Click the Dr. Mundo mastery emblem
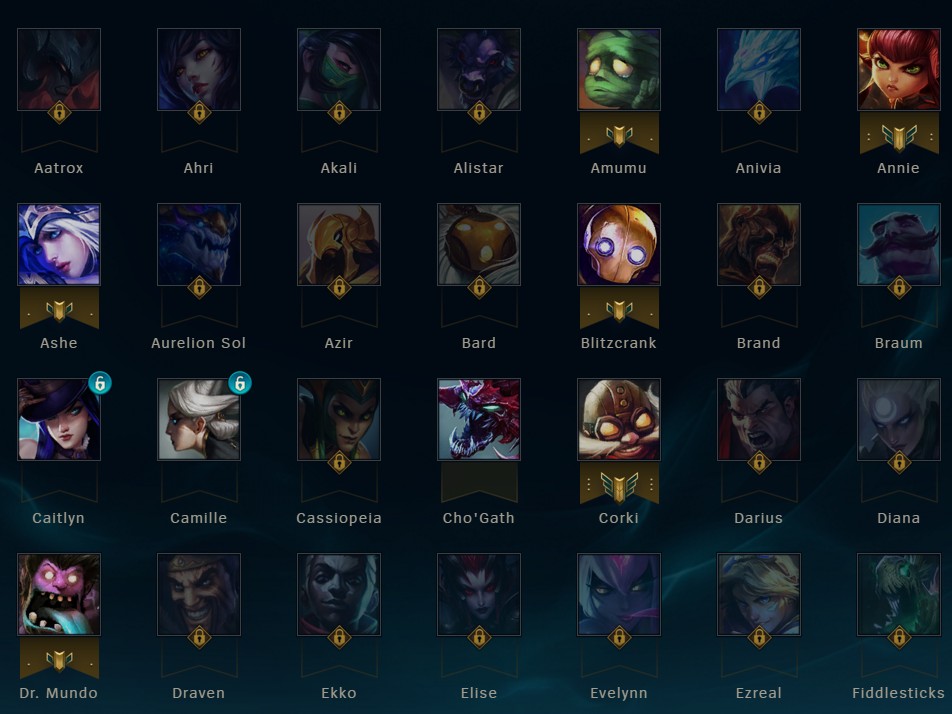 60,660
